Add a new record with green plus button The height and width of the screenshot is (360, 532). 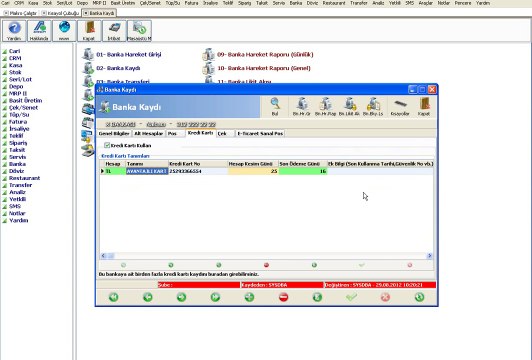click(x=249, y=297)
